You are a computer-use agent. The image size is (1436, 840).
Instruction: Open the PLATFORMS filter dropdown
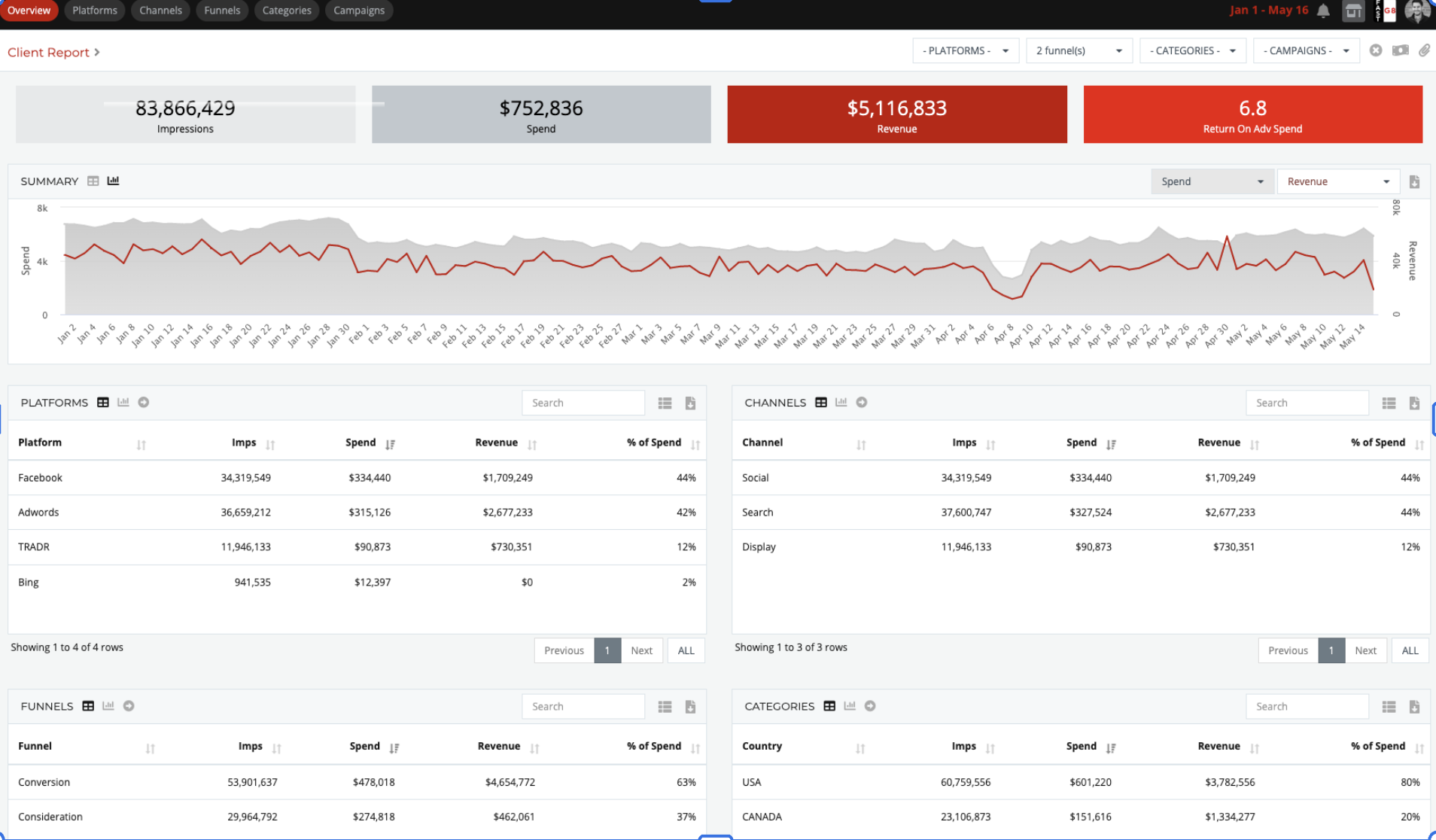[x=966, y=50]
